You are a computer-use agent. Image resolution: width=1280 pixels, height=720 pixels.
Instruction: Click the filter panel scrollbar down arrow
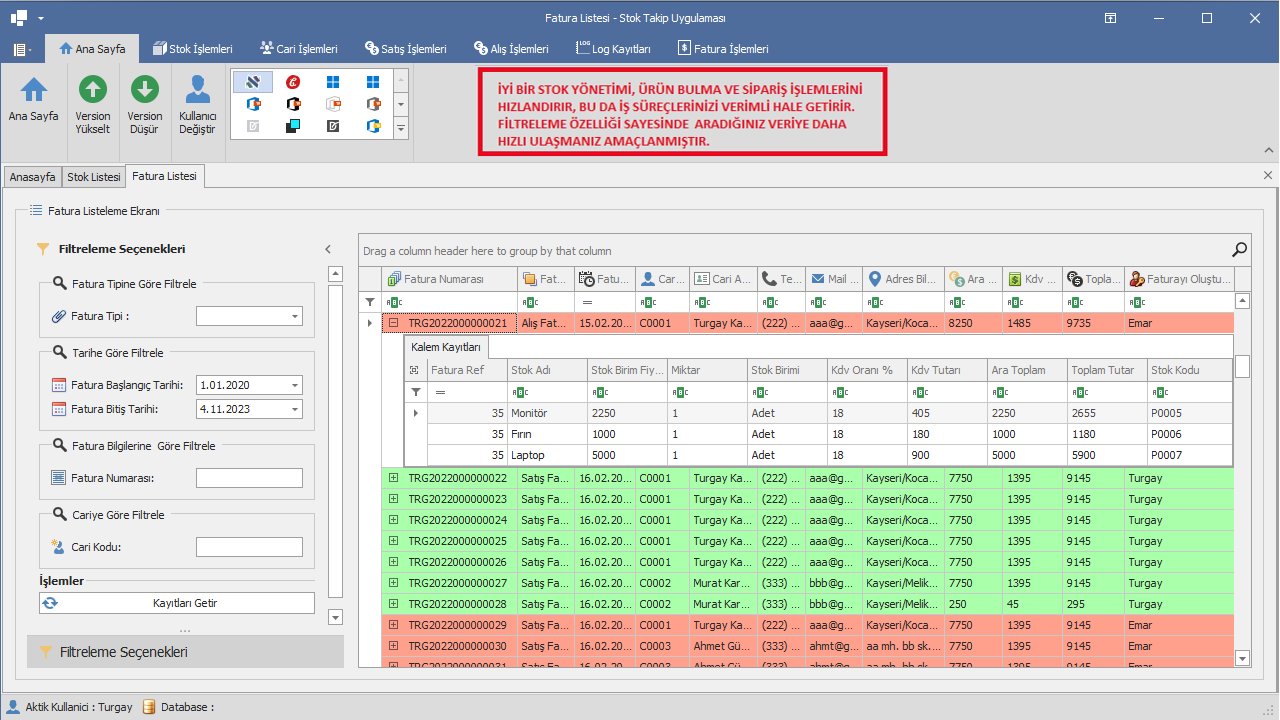coord(335,617)
